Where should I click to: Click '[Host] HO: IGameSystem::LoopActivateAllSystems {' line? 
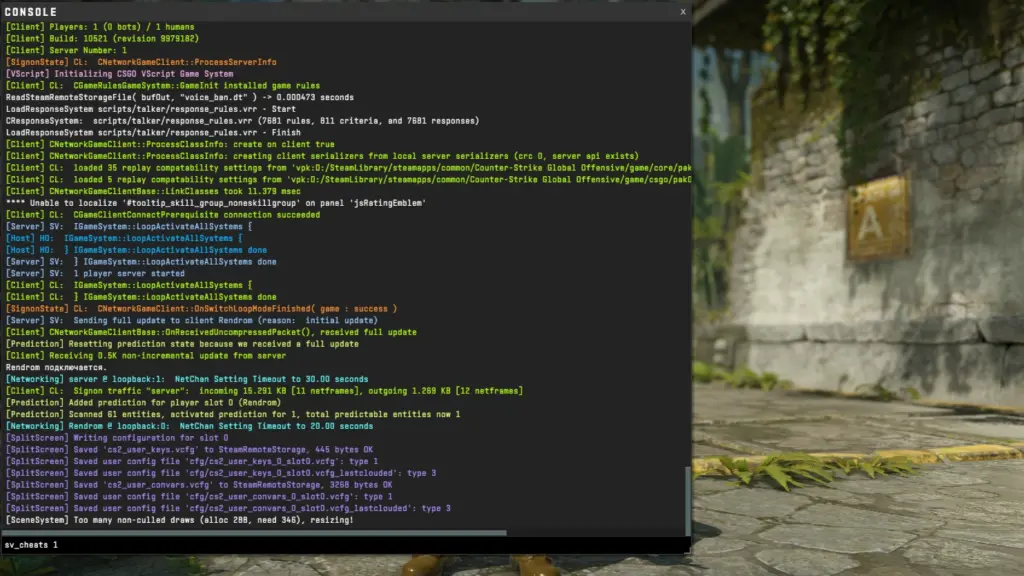123,238
